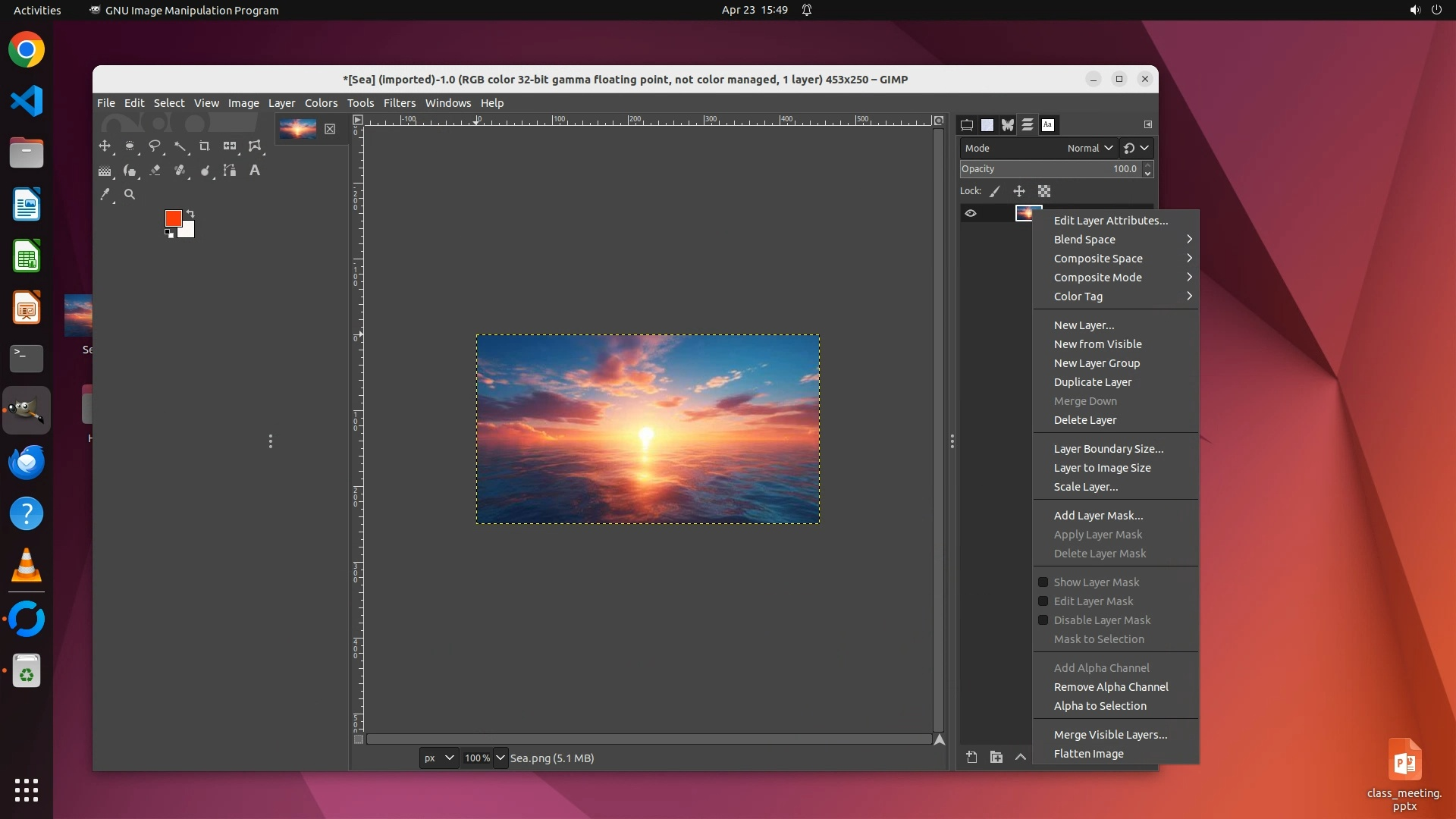This screenshot has height=819, width=1456.
Task: Open the layer Mode Normal dropdown
Action: click(x=1090, y=148)
